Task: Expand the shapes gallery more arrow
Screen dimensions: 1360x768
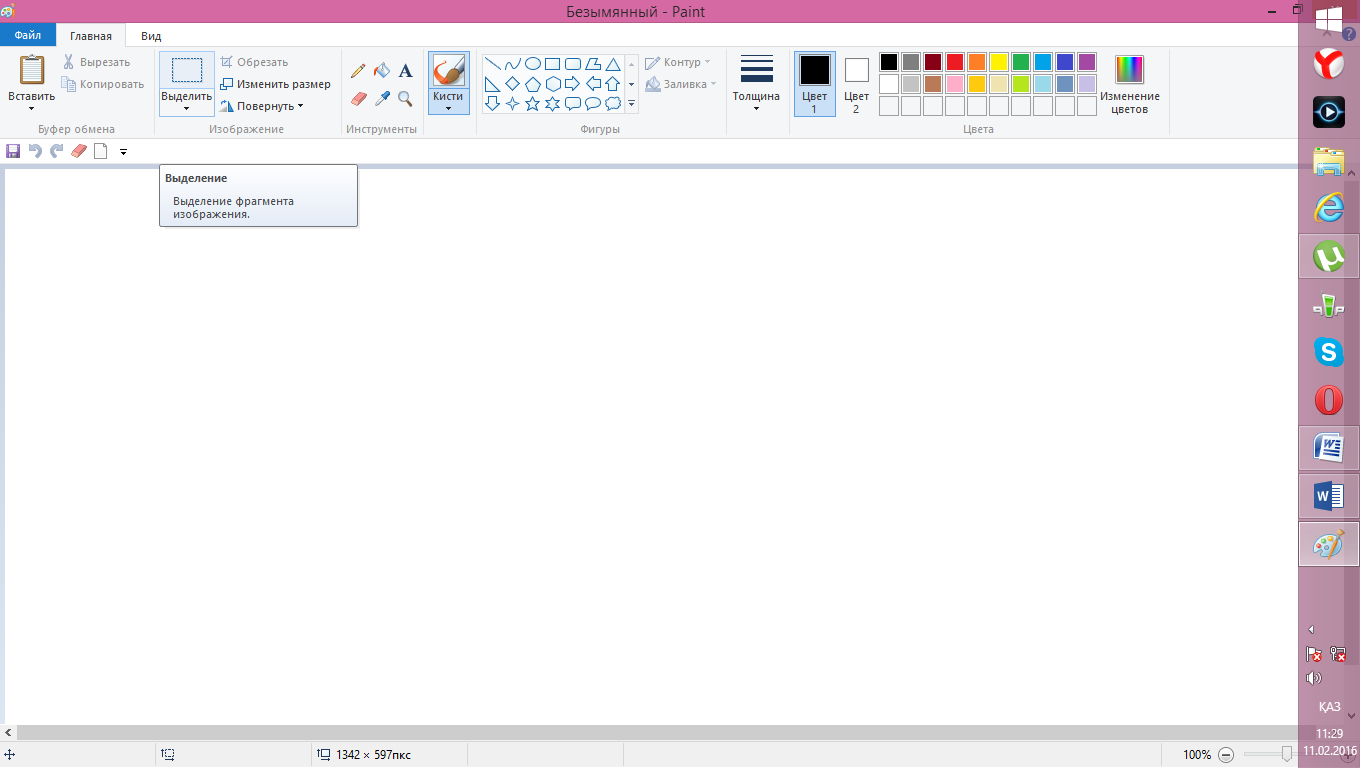Action: (632, 104)
